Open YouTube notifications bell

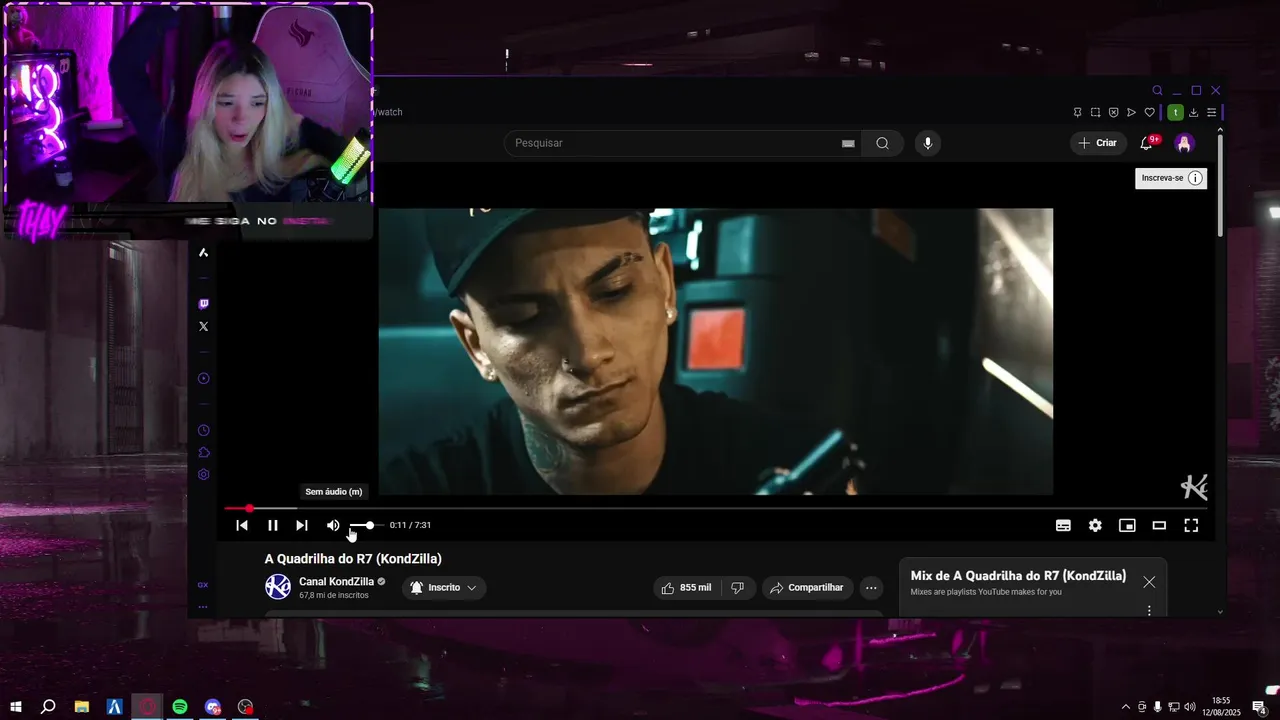coord(1147,143)
